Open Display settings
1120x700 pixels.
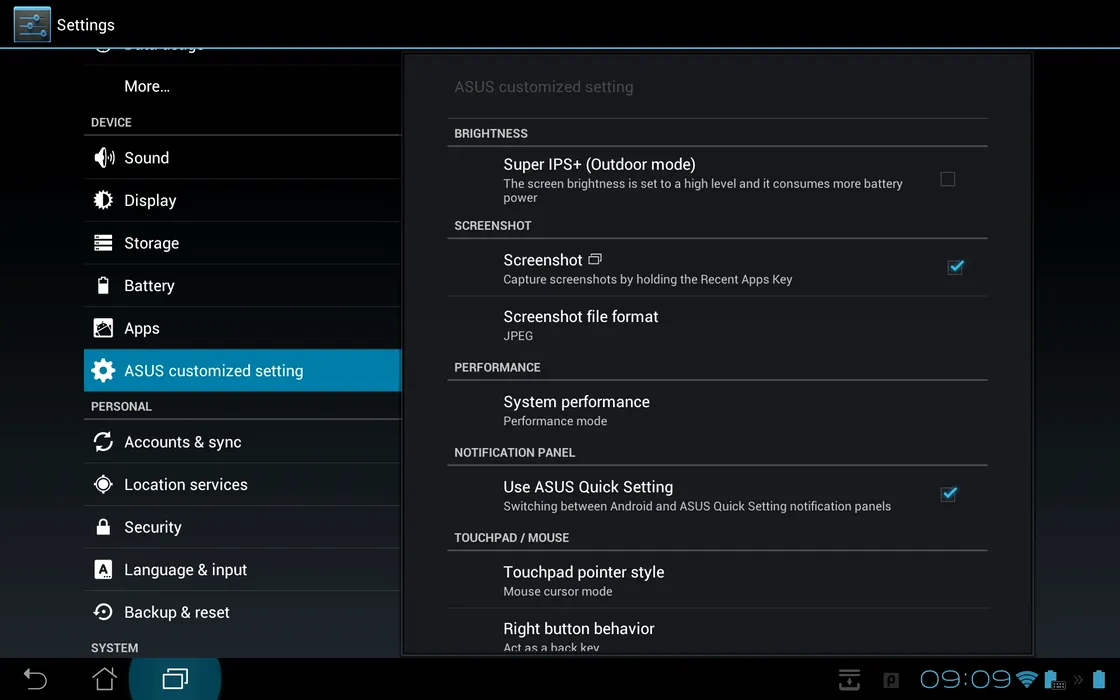pos(242,200)
